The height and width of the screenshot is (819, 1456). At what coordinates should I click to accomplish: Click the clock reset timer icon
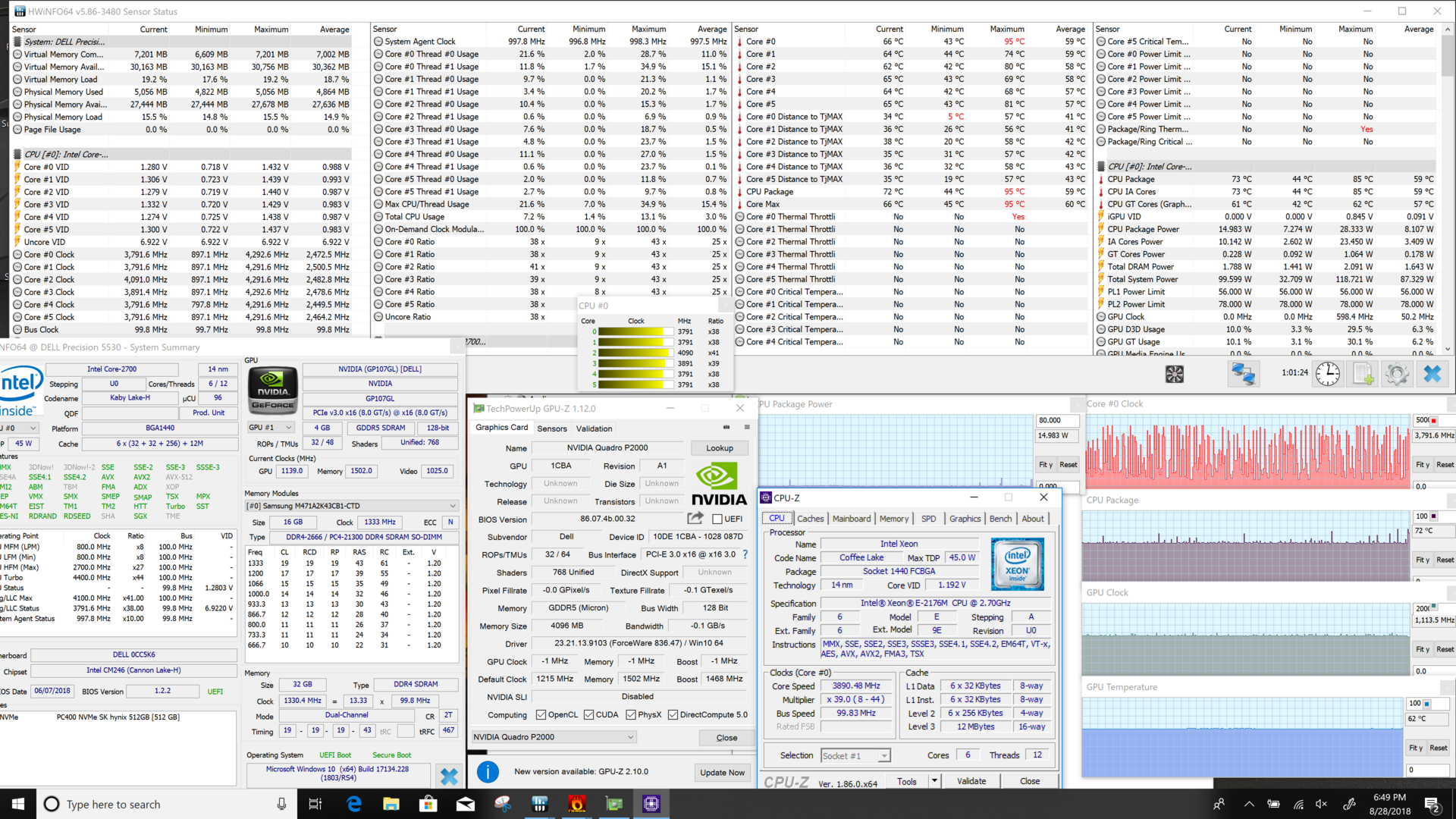click(x=1328, y=374)
